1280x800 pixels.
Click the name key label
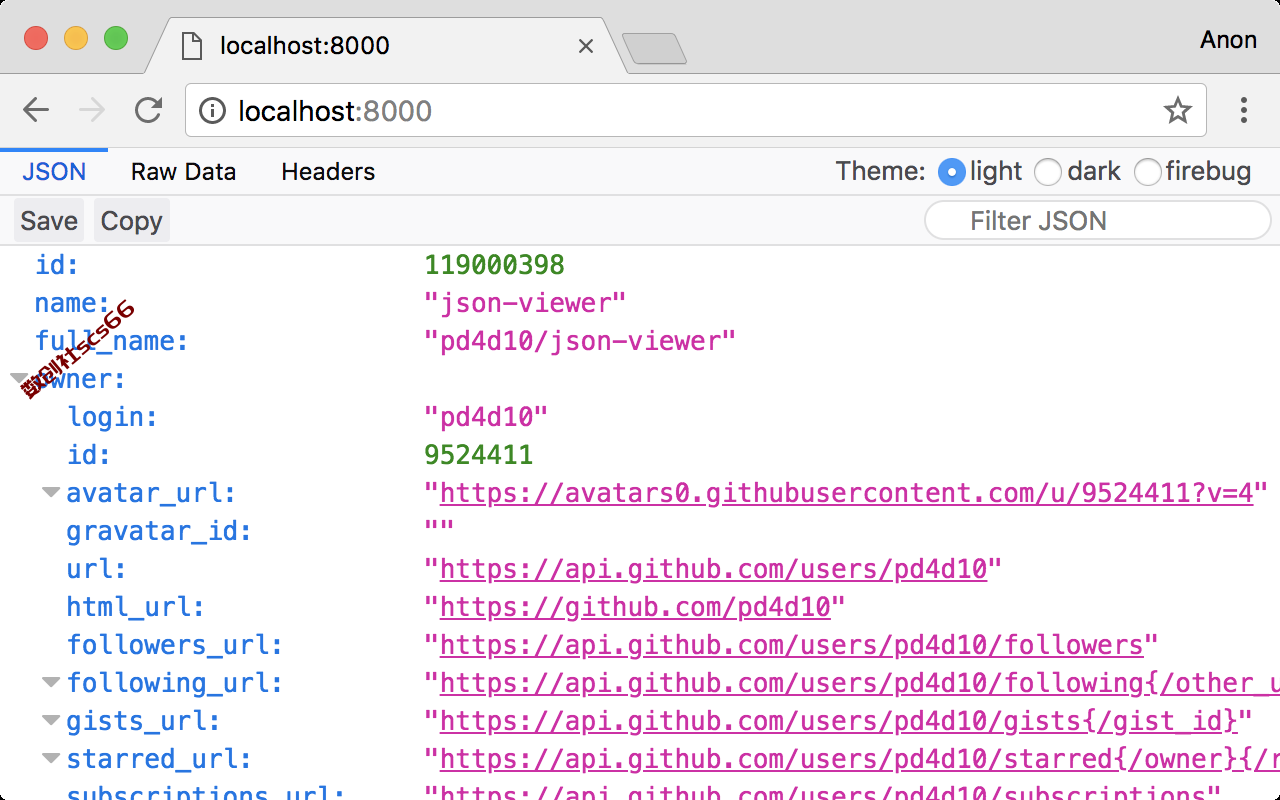(72, 303)
